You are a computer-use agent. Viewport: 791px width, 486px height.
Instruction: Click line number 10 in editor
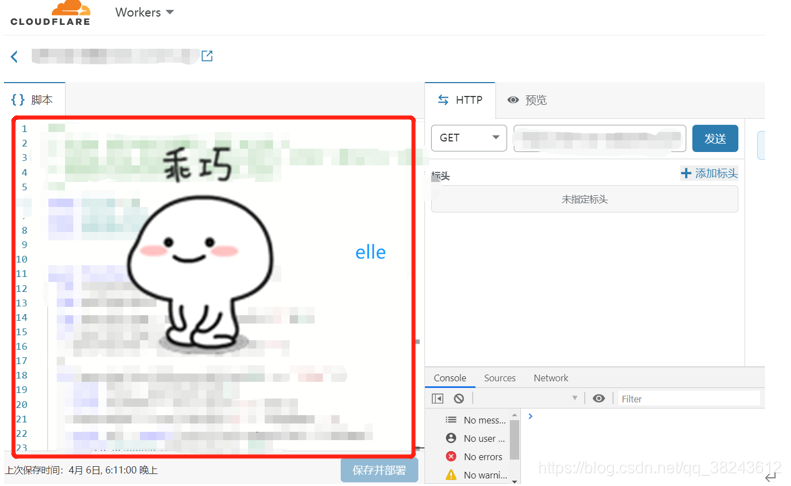(21, 259)
